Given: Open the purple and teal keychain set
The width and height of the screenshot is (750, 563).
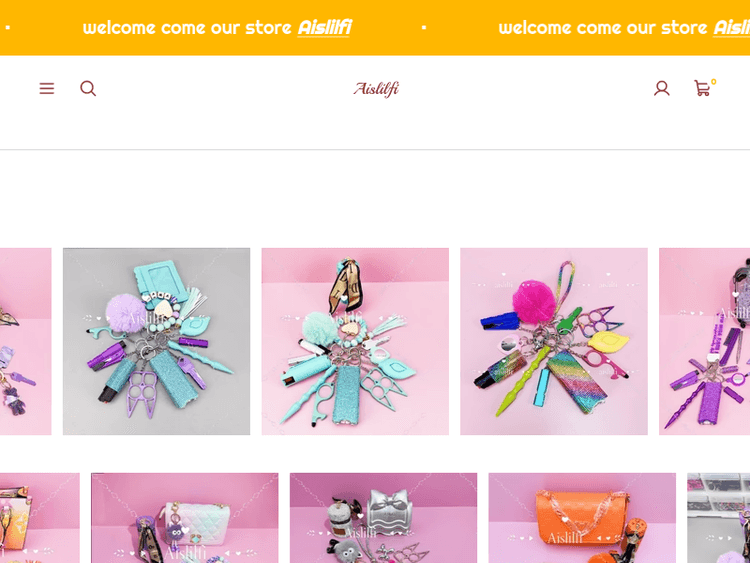Looking at the screenshot, I should point(156,341).
